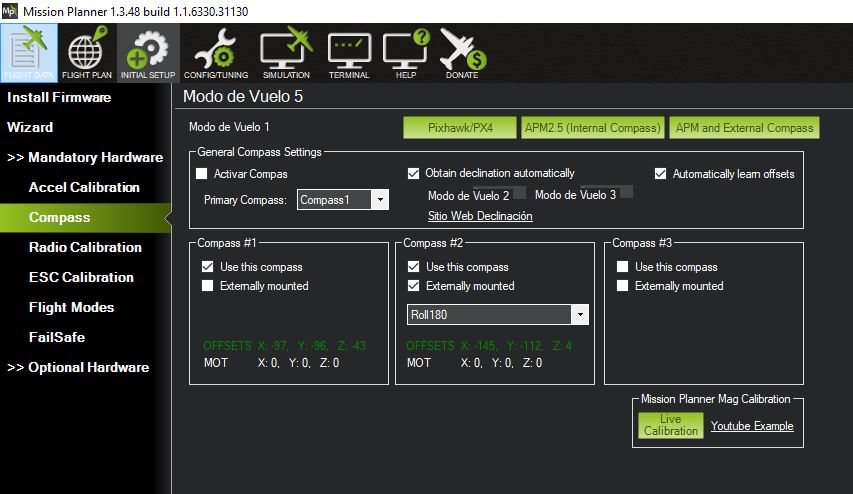
Task: Select Flight Modes in sidebar
Action: [x=71, y=307]
